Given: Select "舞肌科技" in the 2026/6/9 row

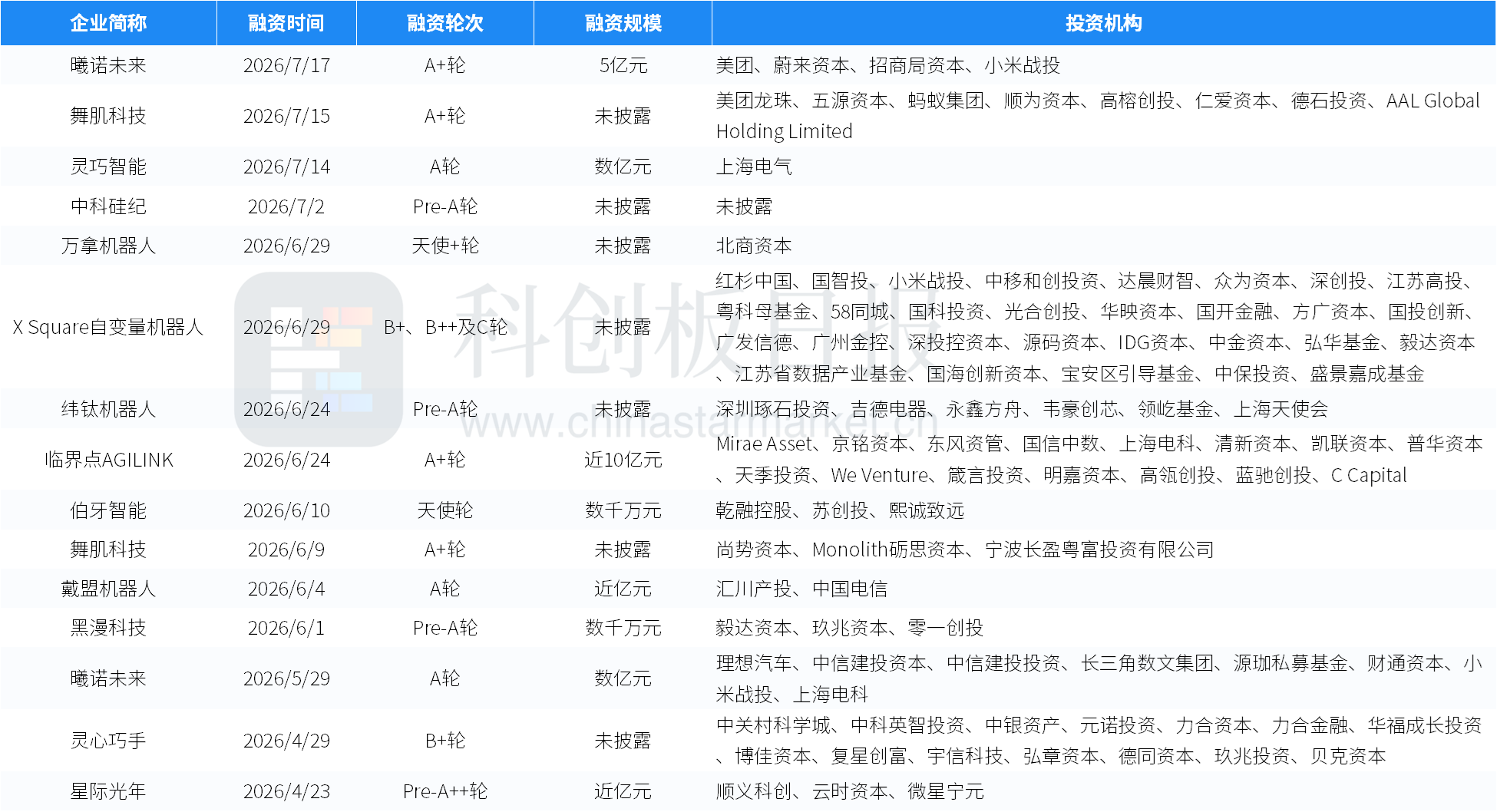Looking at the screenshot, I should pyautogui.click(x=108, y=550).
